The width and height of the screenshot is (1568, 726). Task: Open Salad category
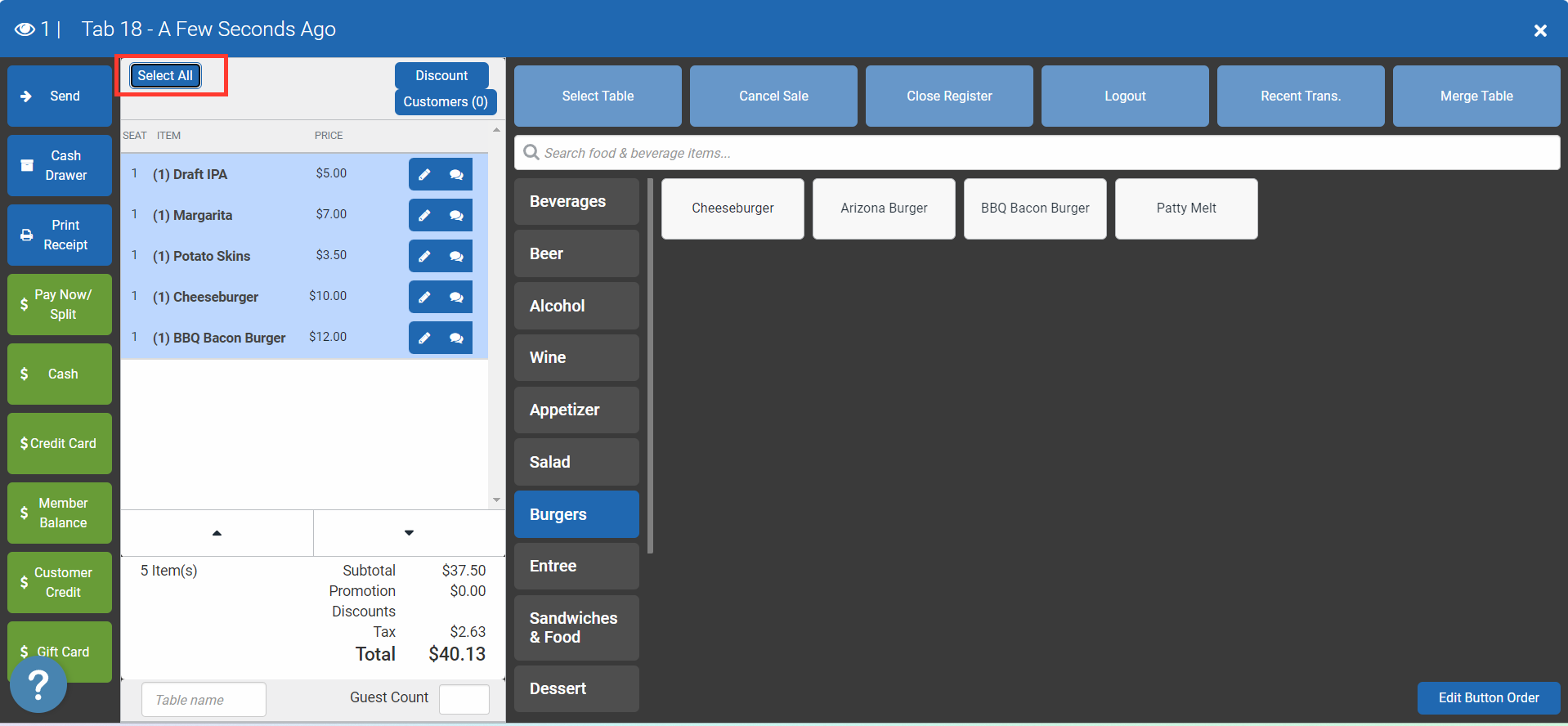576,462
